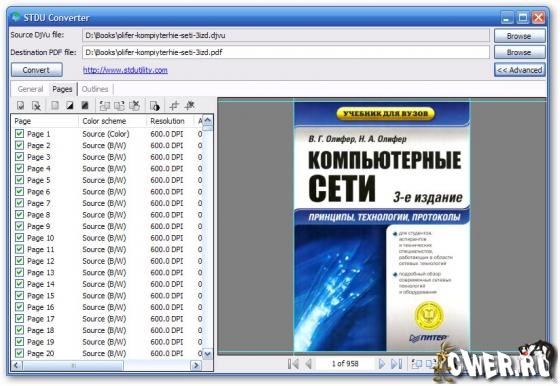The height and width of the screenshot is (386, 560).
Task: Toggle the Page 14 checkbox
Action: click(x=19, y=284)
